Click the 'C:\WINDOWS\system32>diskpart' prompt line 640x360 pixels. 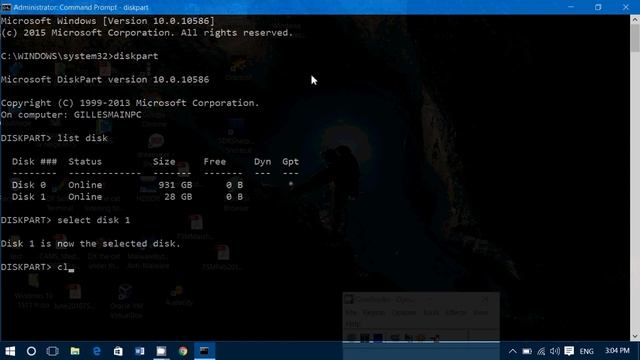(x=80, y=56)
